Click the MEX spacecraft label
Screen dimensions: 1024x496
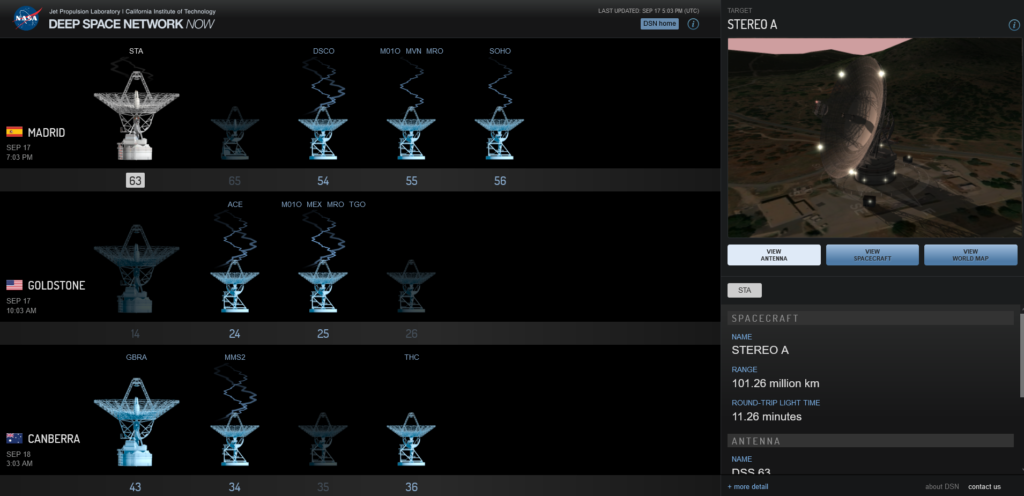point(314,204)
